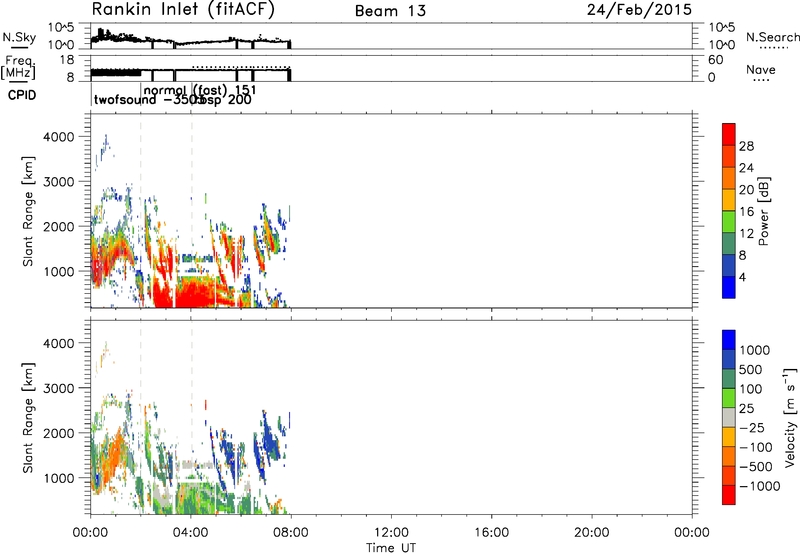Click the 'twofsound -3503' CPID annotation
Screen dimensions: 800x554
[x=149, y=100]
